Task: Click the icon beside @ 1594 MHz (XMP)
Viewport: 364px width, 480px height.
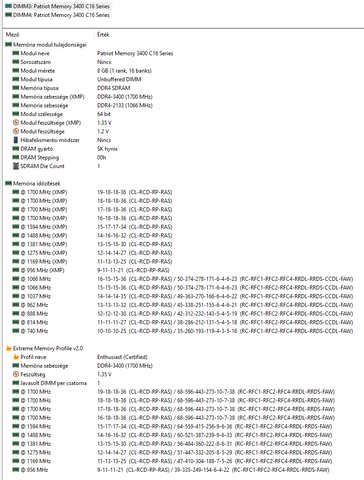Action: click(16, 227)
